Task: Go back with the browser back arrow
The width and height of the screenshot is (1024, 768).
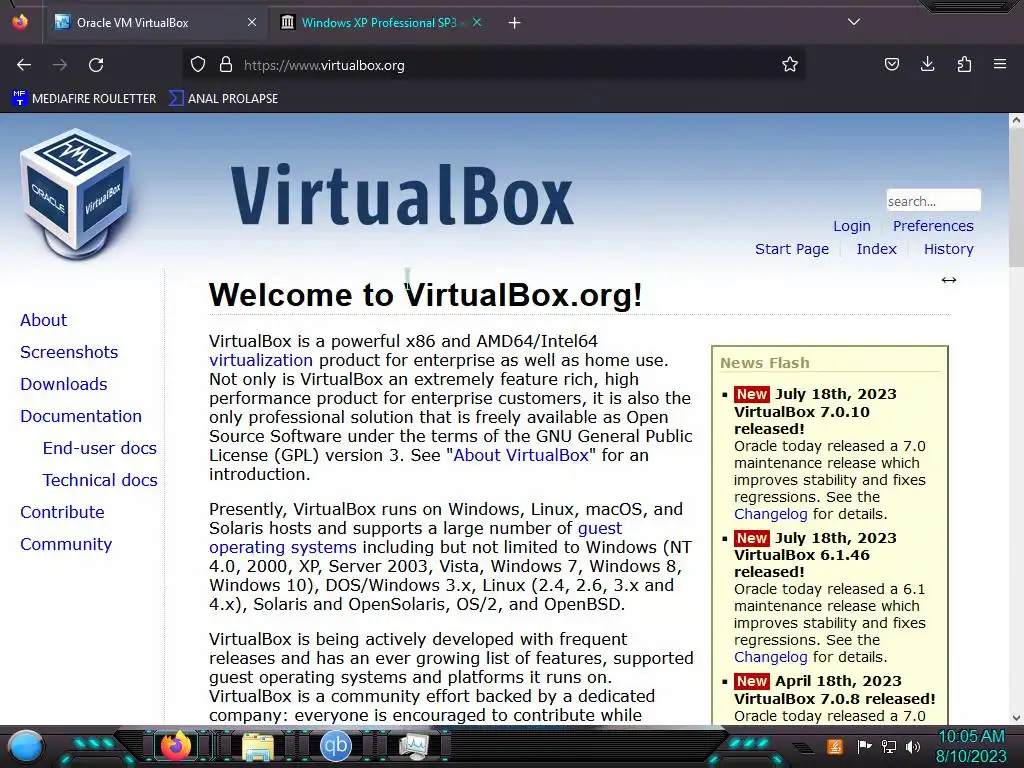Action: pyautogui.click(x=24, y=65)
